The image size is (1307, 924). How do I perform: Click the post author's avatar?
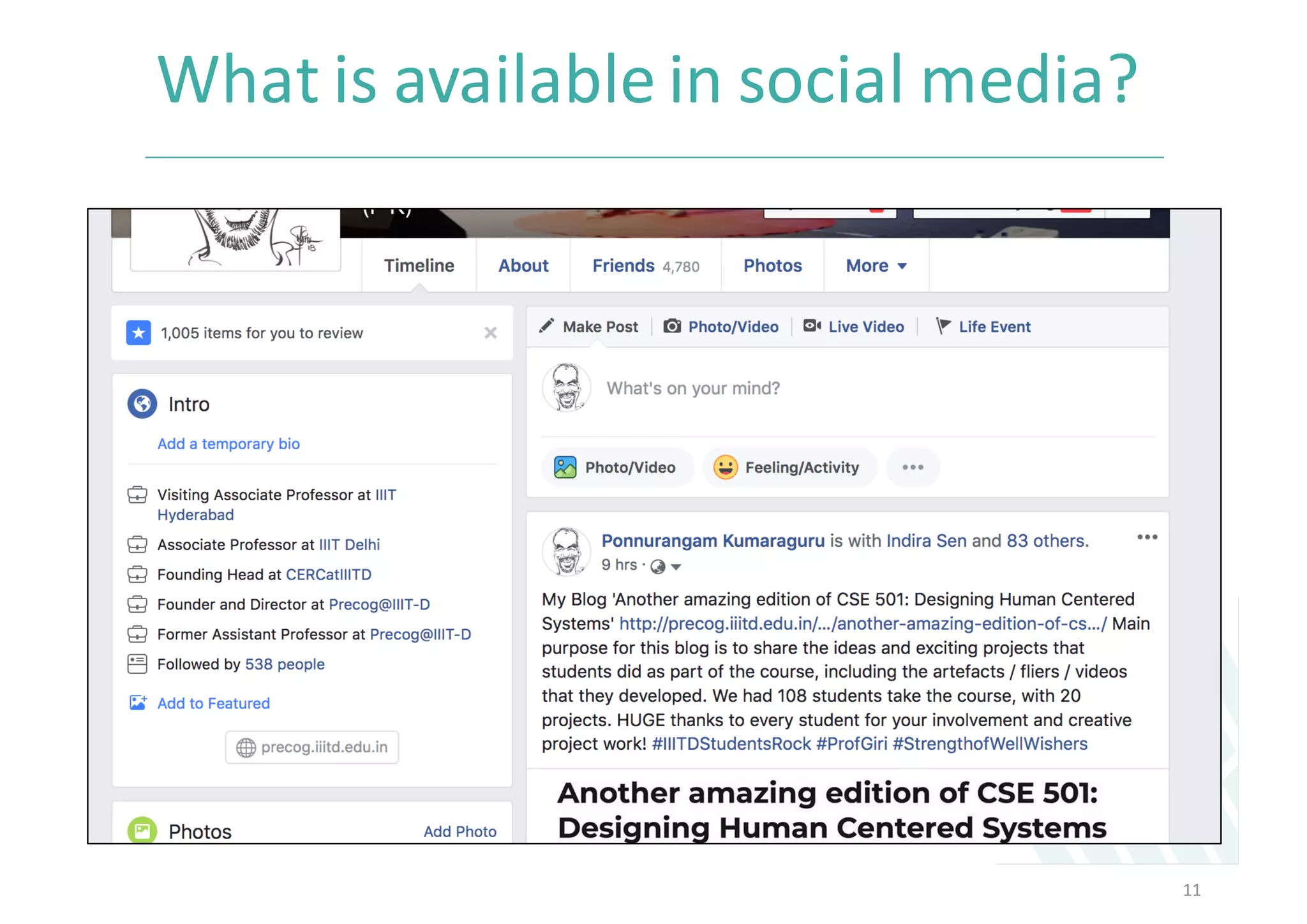pyautogui.click(x=566, y=551)
